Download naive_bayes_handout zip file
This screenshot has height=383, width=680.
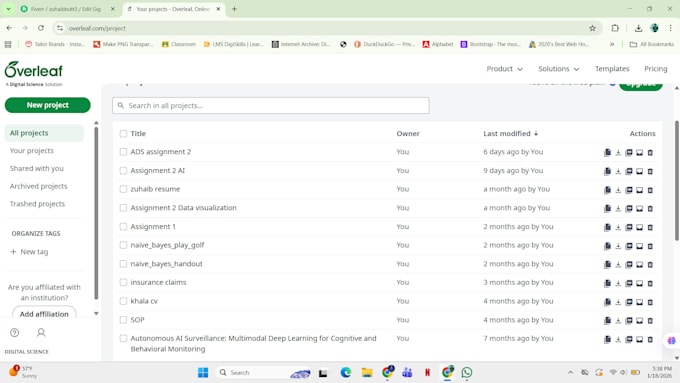[618, 264]
